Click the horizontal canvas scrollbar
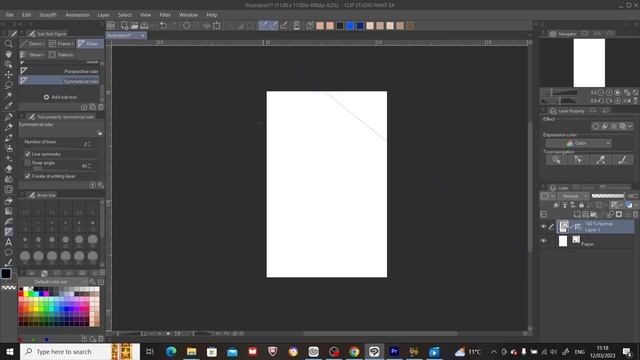This screenshot has width=640, height=360. tap(380, 333)
